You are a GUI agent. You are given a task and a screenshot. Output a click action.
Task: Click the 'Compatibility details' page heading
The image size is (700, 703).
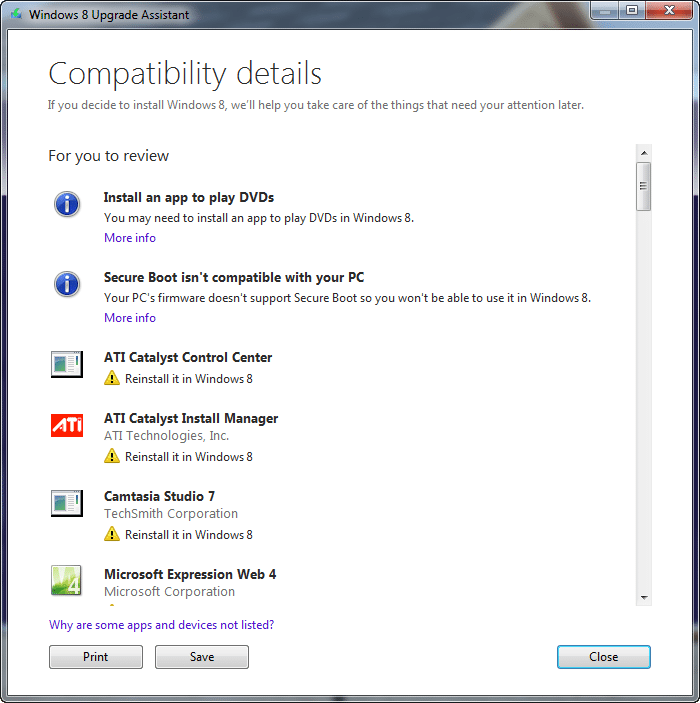[185, 74]
